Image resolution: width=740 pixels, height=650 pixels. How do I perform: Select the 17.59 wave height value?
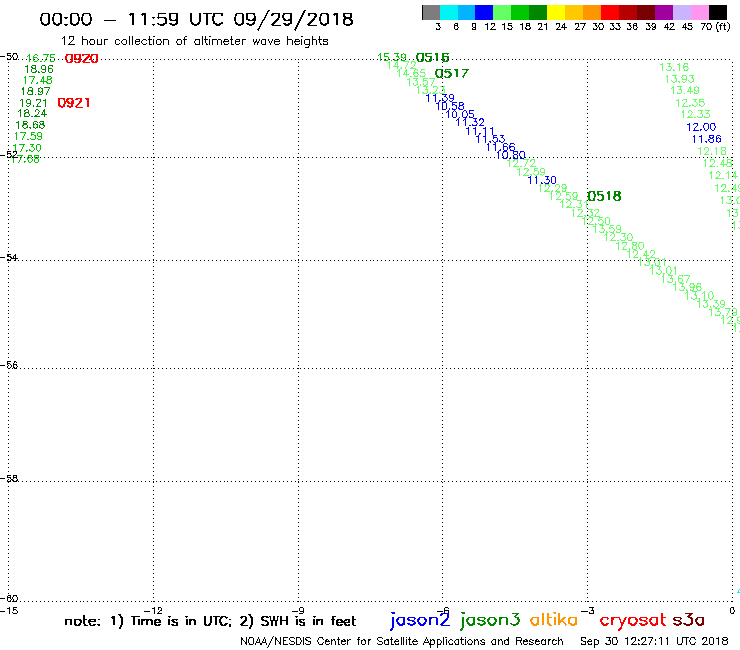[x=28, y=136]
